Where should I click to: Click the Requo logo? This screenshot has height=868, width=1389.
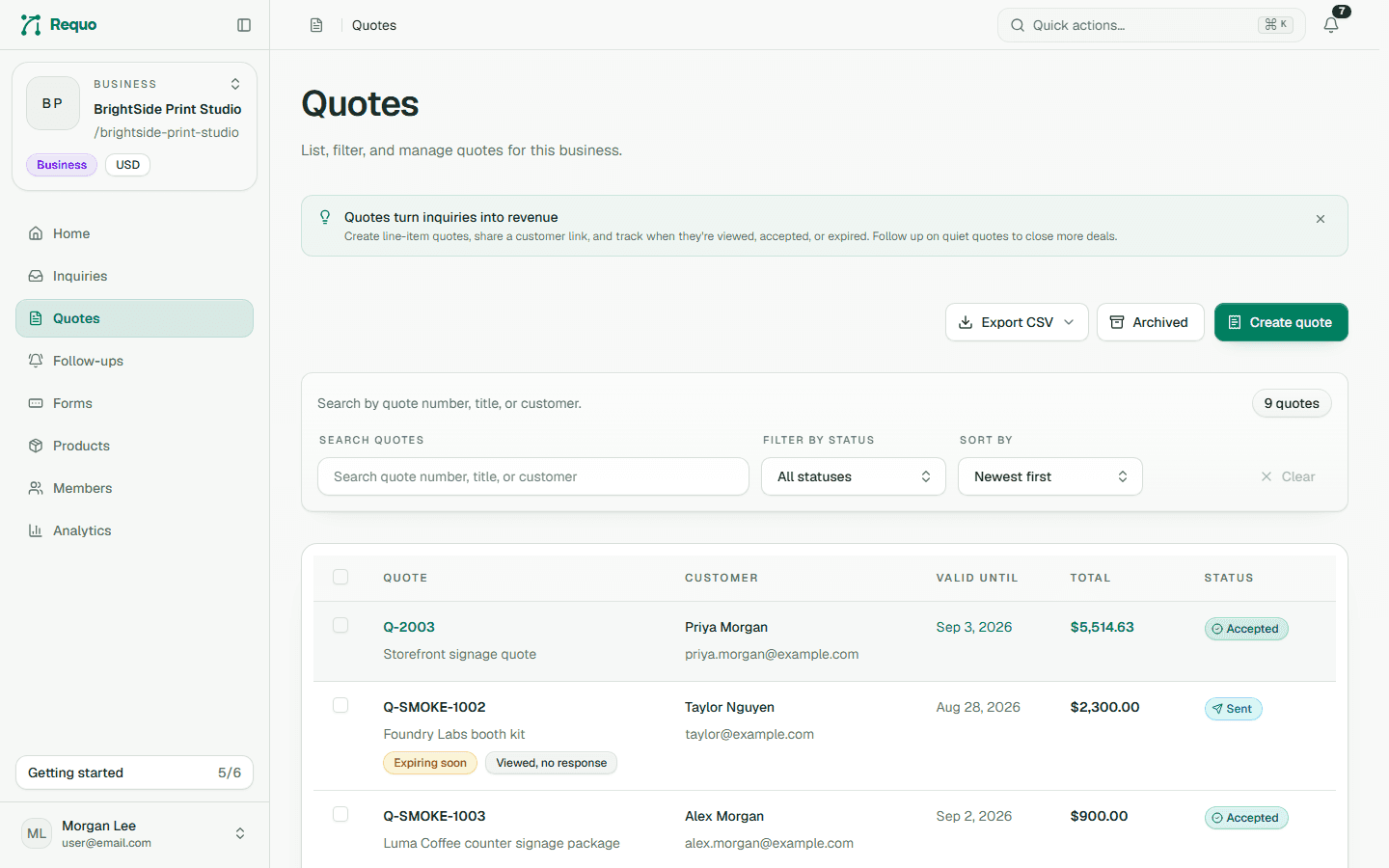(59, 25)
